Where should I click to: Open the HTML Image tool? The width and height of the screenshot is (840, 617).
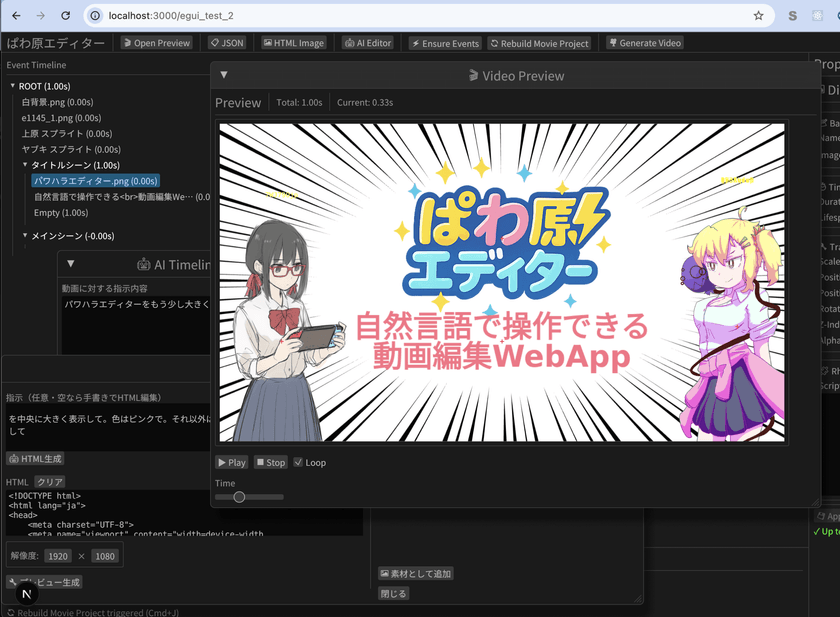click(x=294, y=43)
